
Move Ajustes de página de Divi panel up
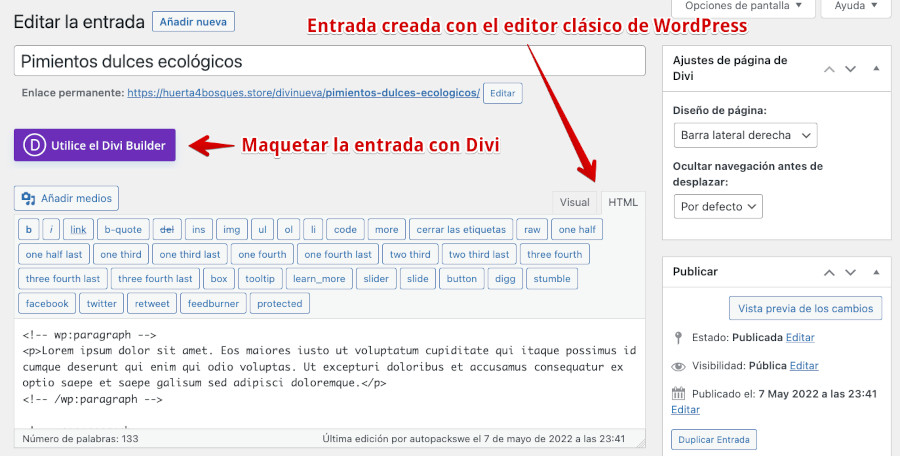tap(829, 69)
